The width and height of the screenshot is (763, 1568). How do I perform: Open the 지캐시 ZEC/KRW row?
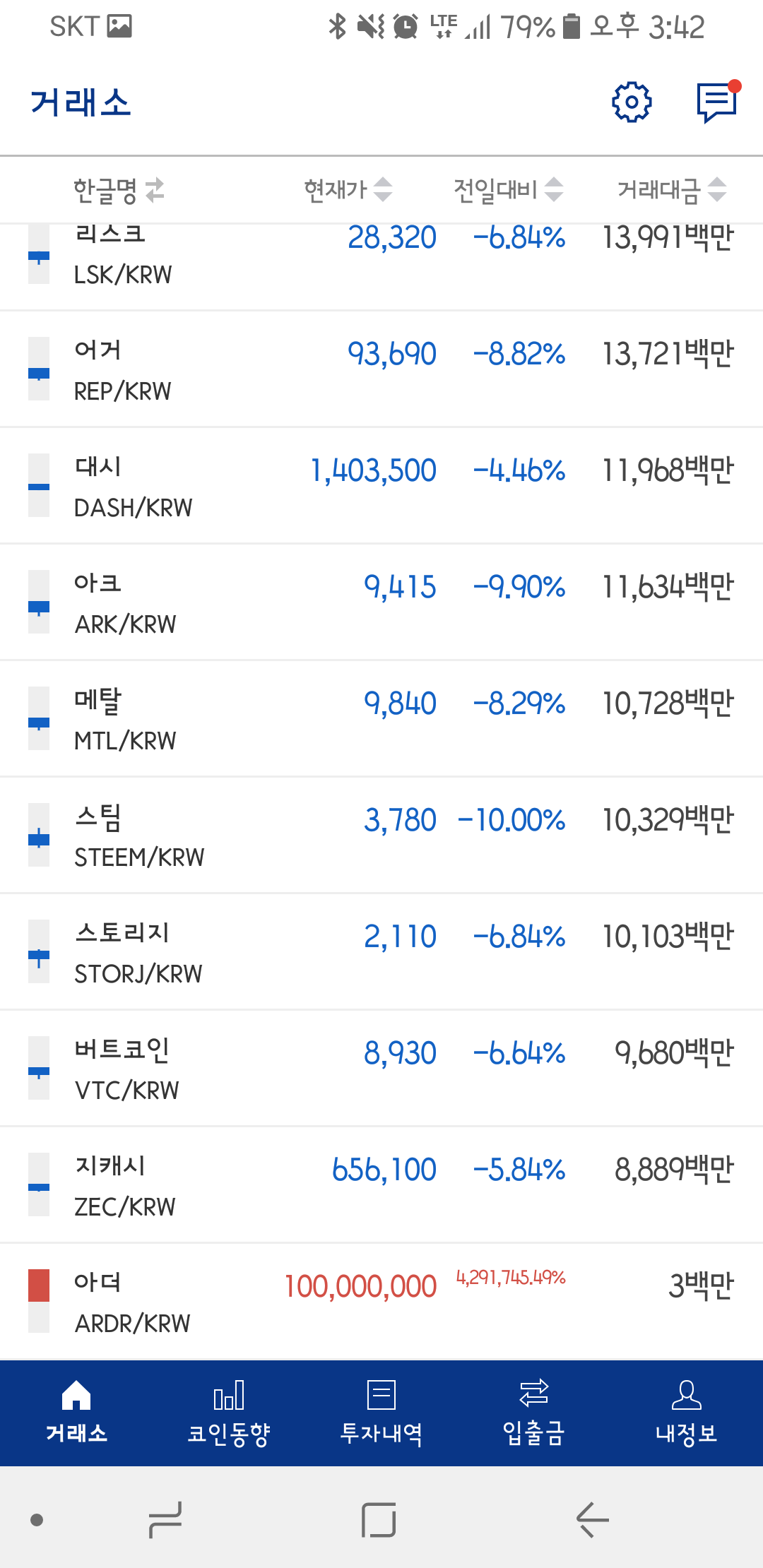point(381,1185)
